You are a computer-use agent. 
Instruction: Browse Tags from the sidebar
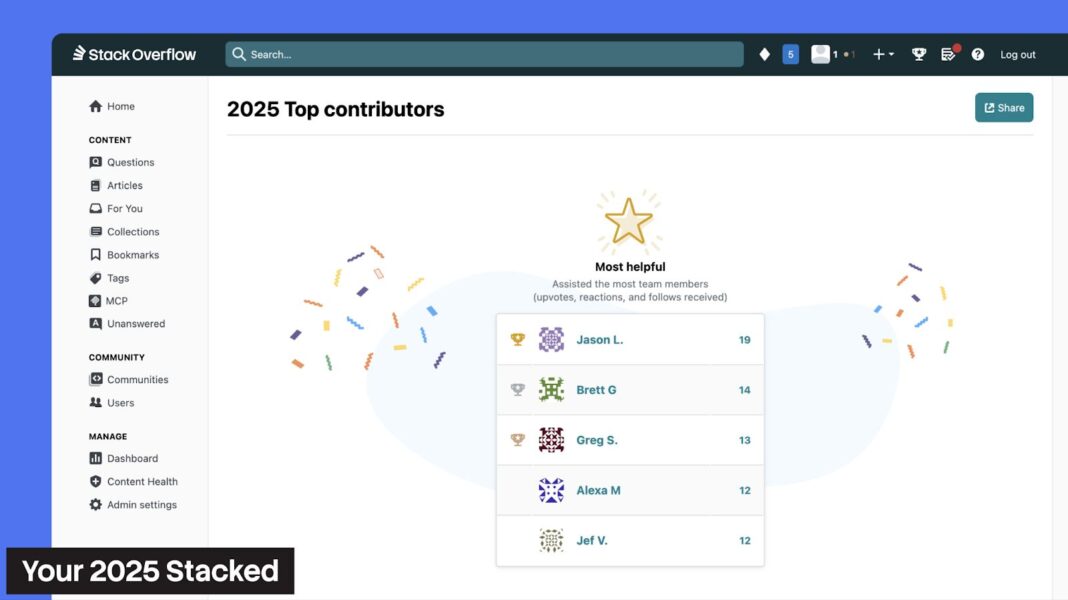coord(117,277)
